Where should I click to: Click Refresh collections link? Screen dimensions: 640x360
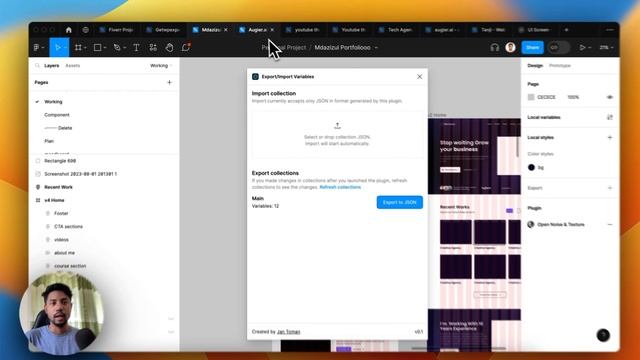point(340,187)
